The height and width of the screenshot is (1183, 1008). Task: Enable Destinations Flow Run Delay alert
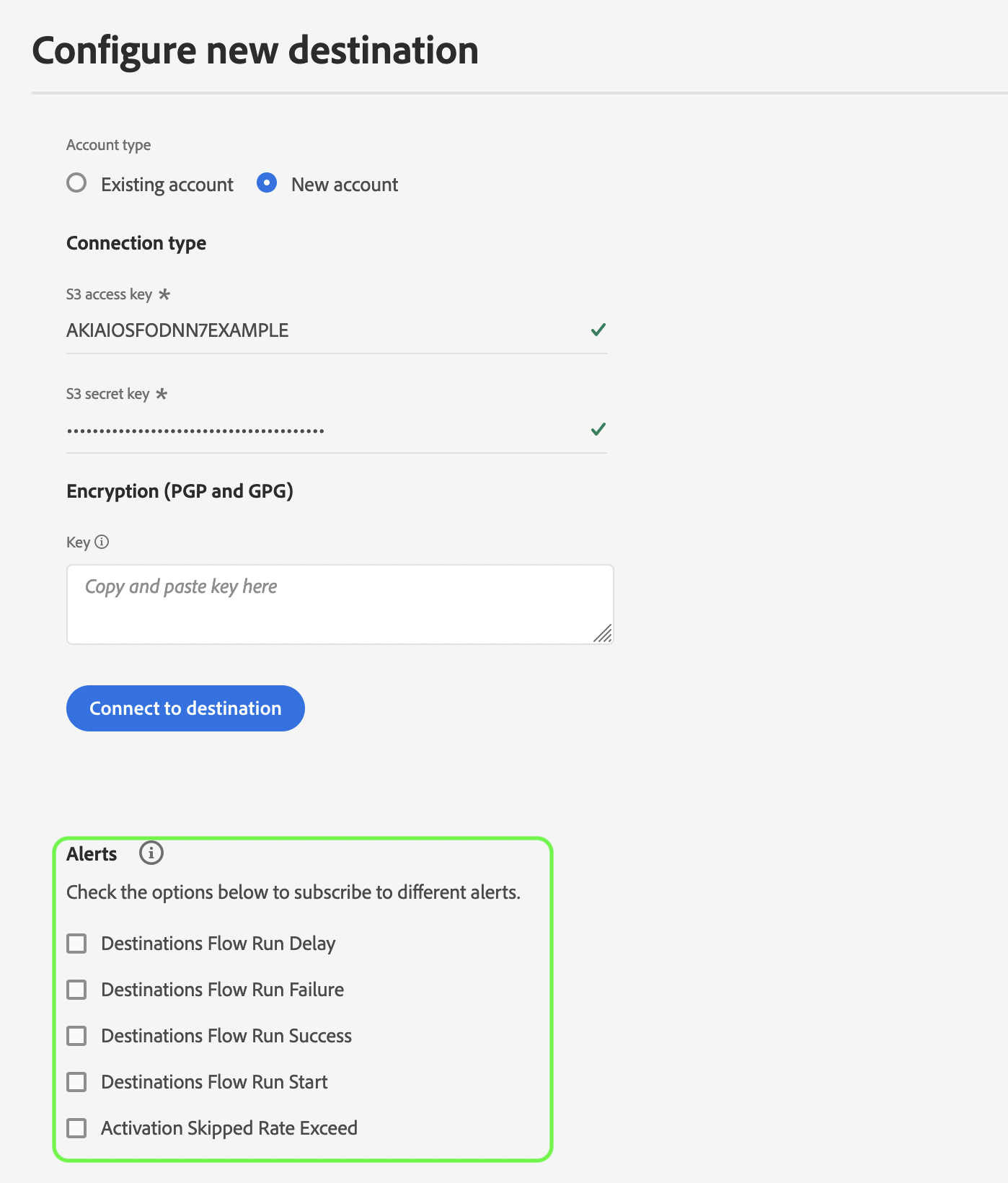click(x=76, y=944)
